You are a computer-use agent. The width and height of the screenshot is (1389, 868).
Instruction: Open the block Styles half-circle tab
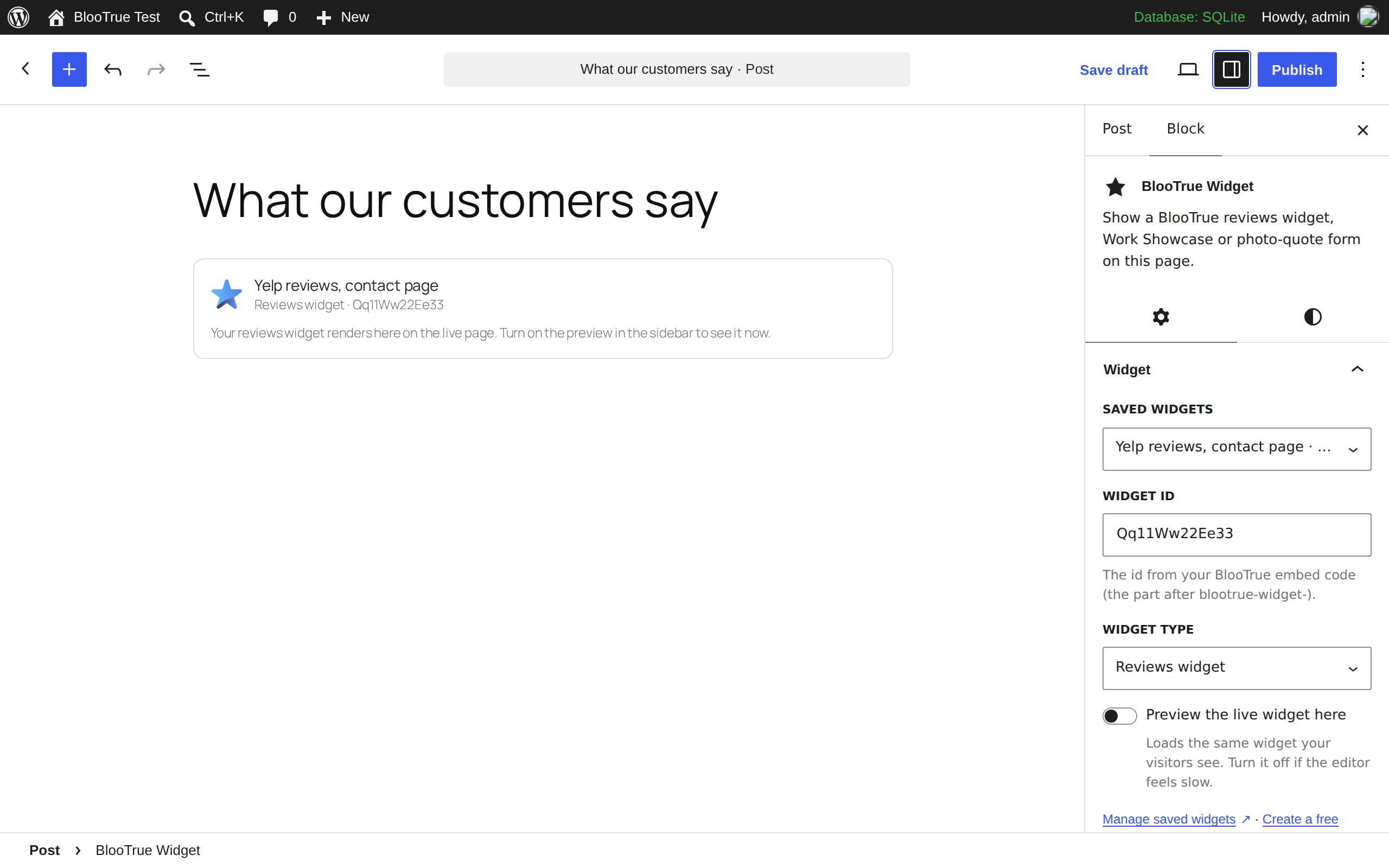[1312, 317]
